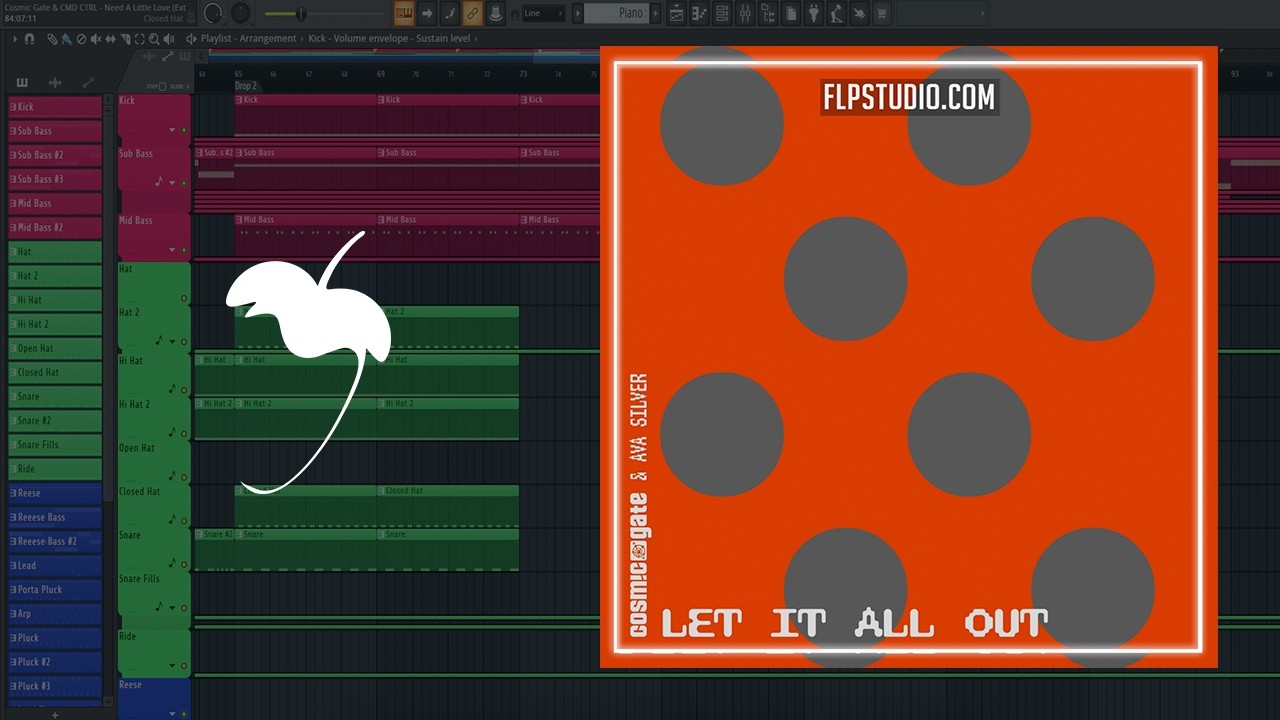Toggle typing keyboard to piano button
1280x720 pixels.
click(405, 13)
